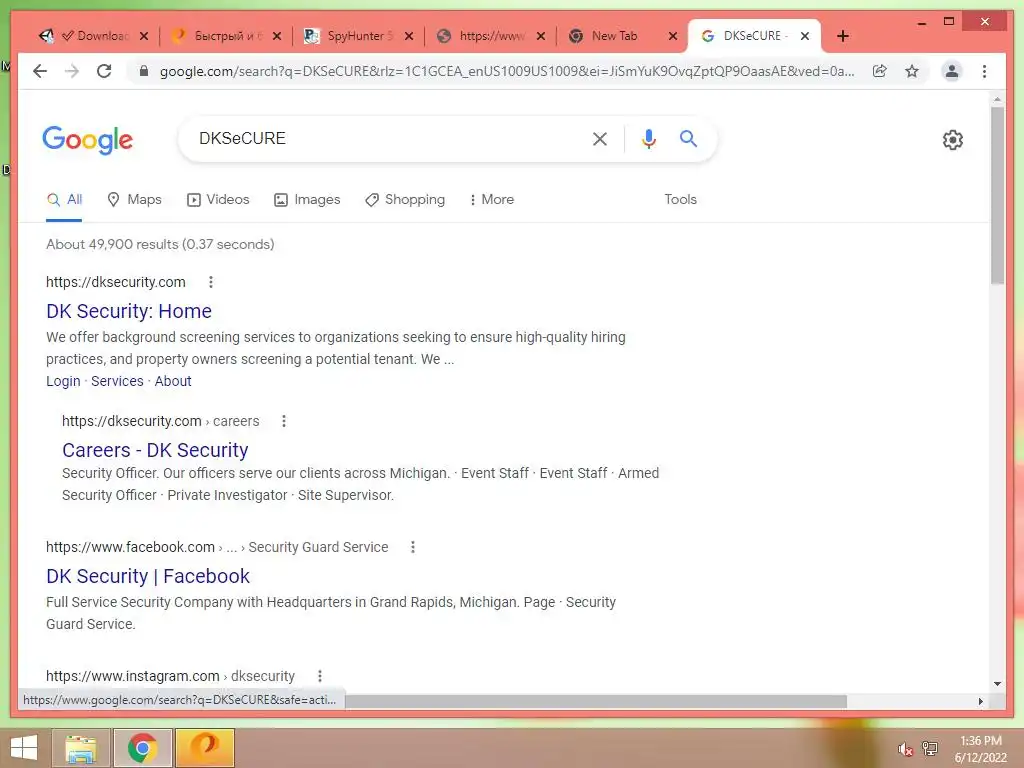Viewport: 1024px width, 768px height.
Task: Close the New Tab tab
Action: click(x=673, y=36)
